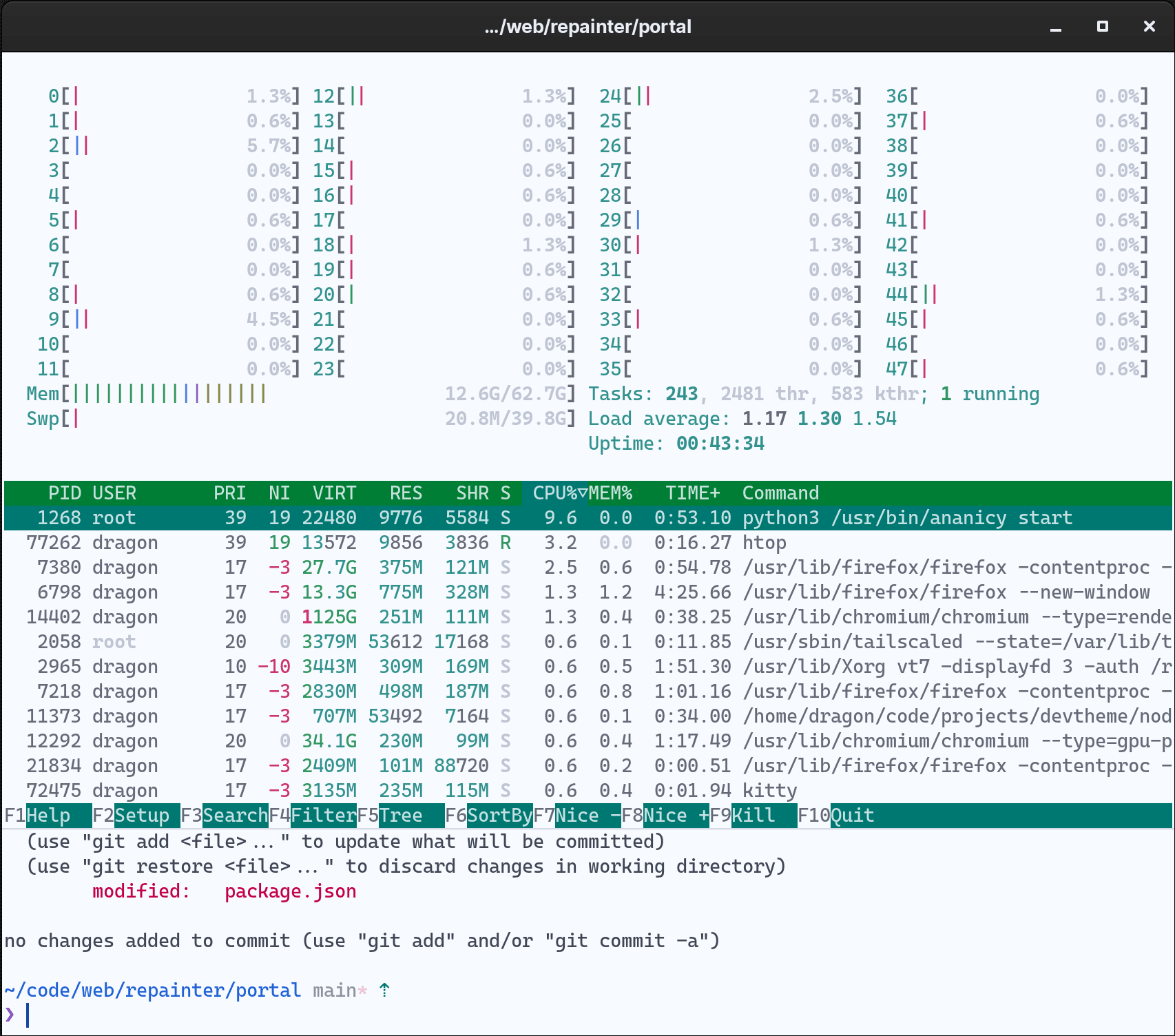Click the Load average values

coord(820,419)
